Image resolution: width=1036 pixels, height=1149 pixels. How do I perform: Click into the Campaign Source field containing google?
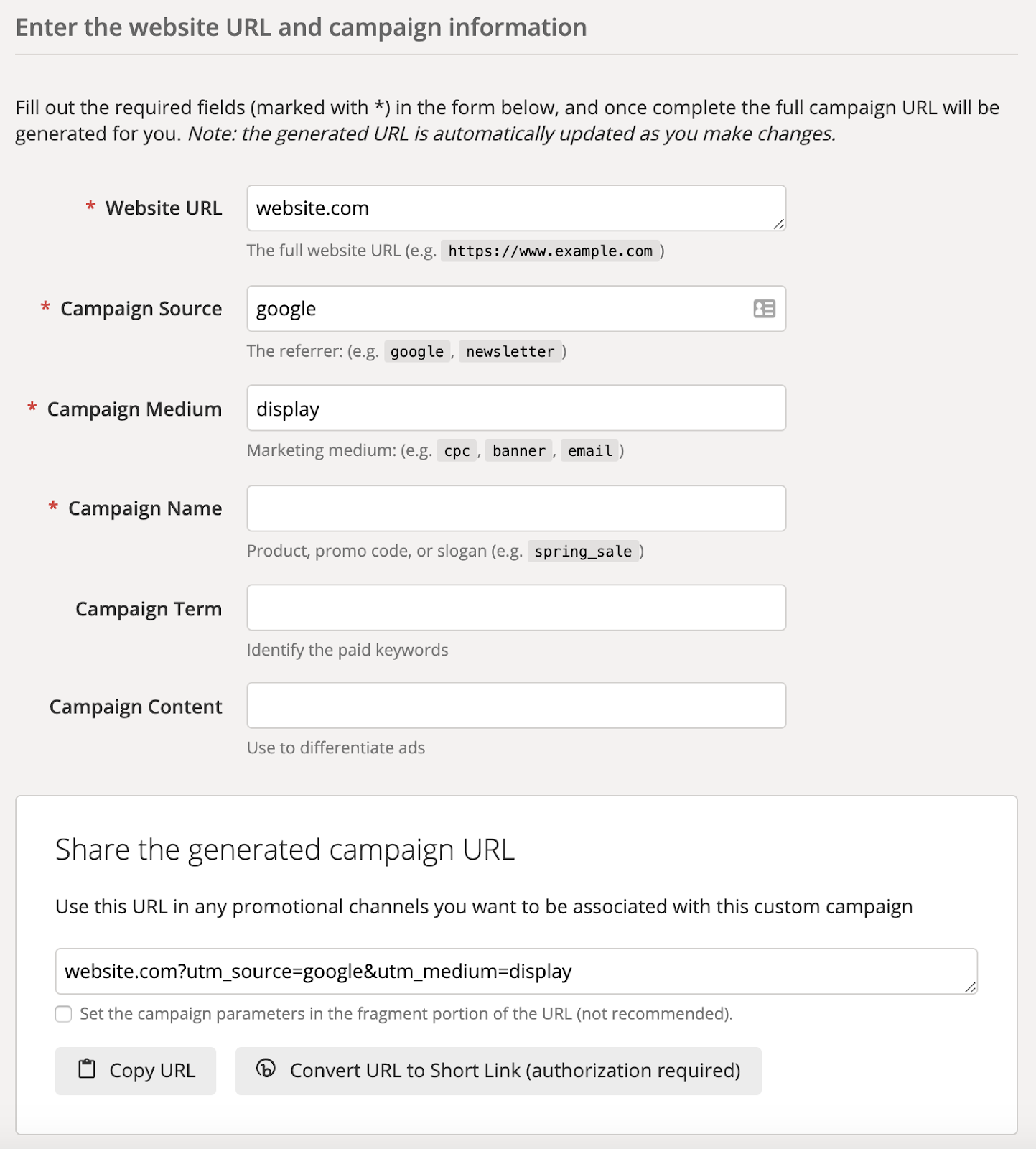click(495, 309)
